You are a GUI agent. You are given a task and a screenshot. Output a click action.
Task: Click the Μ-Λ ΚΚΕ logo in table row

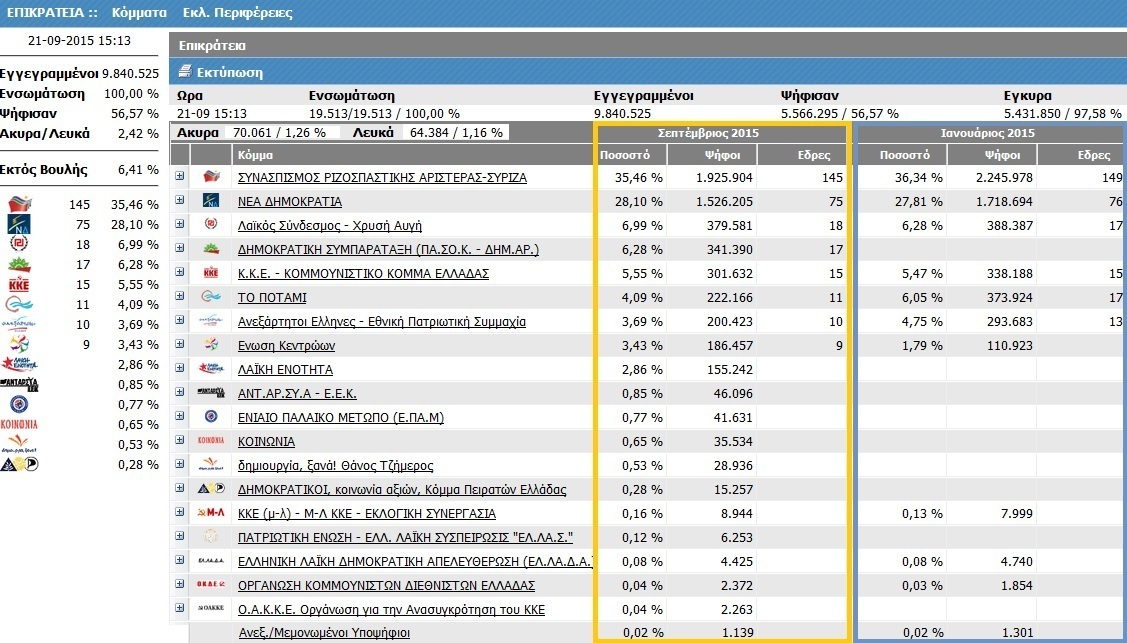point(211,513)
